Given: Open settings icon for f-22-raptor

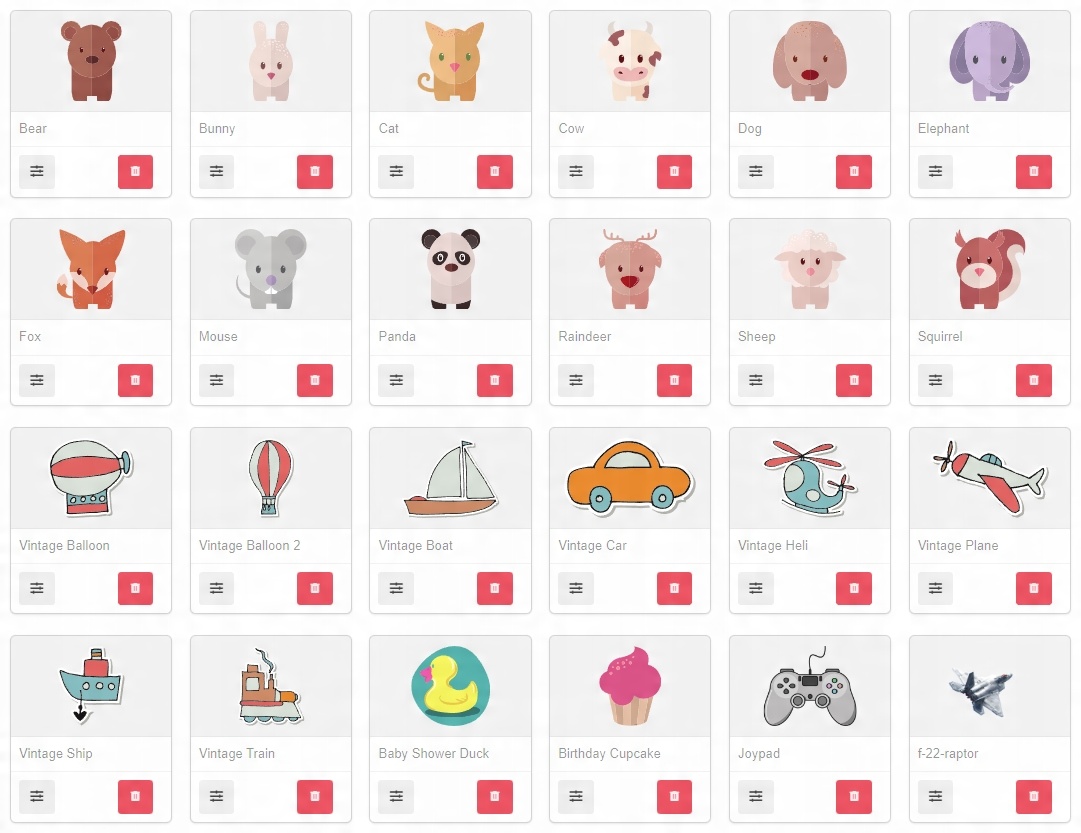Looking at the screenshot, I should (936, 796).
